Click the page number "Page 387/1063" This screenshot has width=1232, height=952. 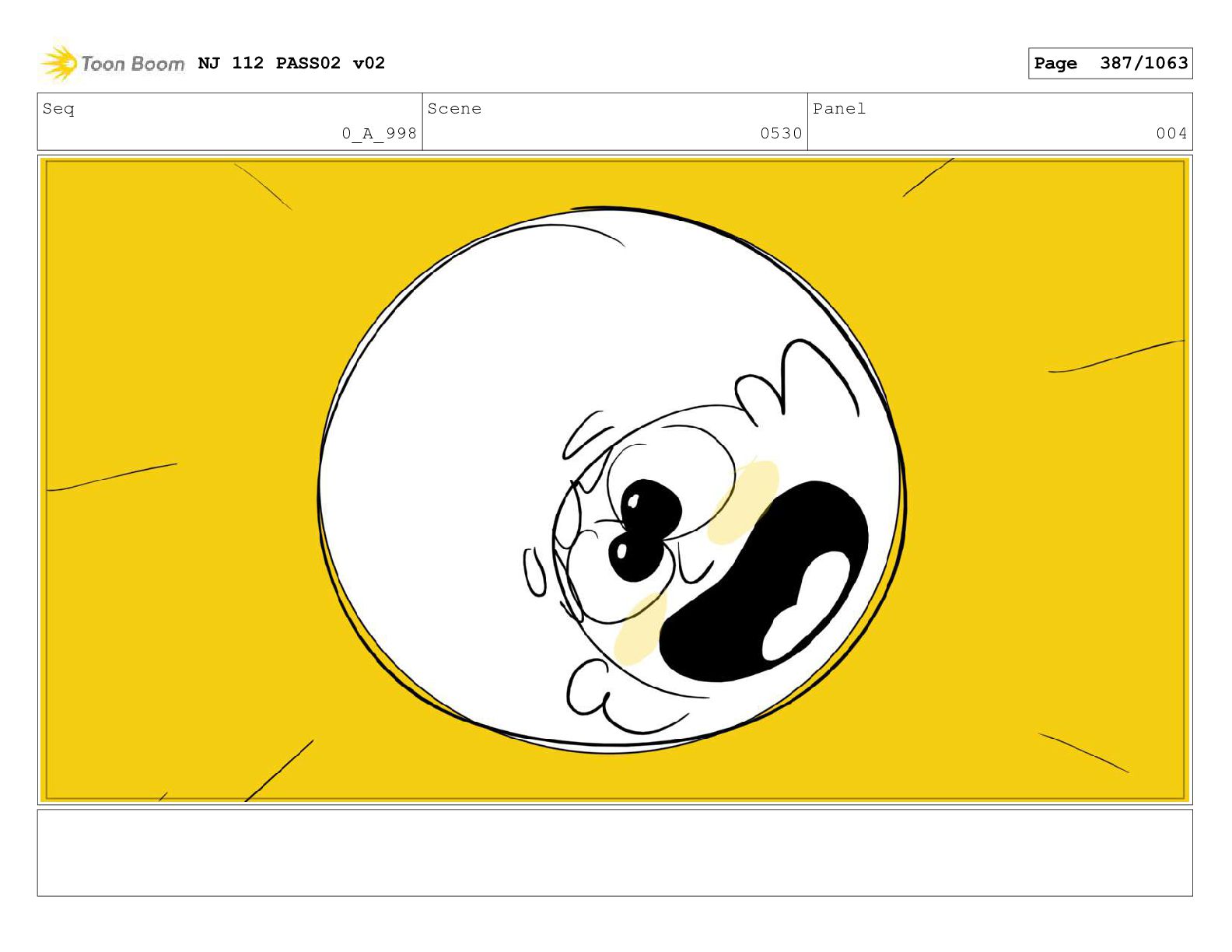click(x=1110, y=63)
